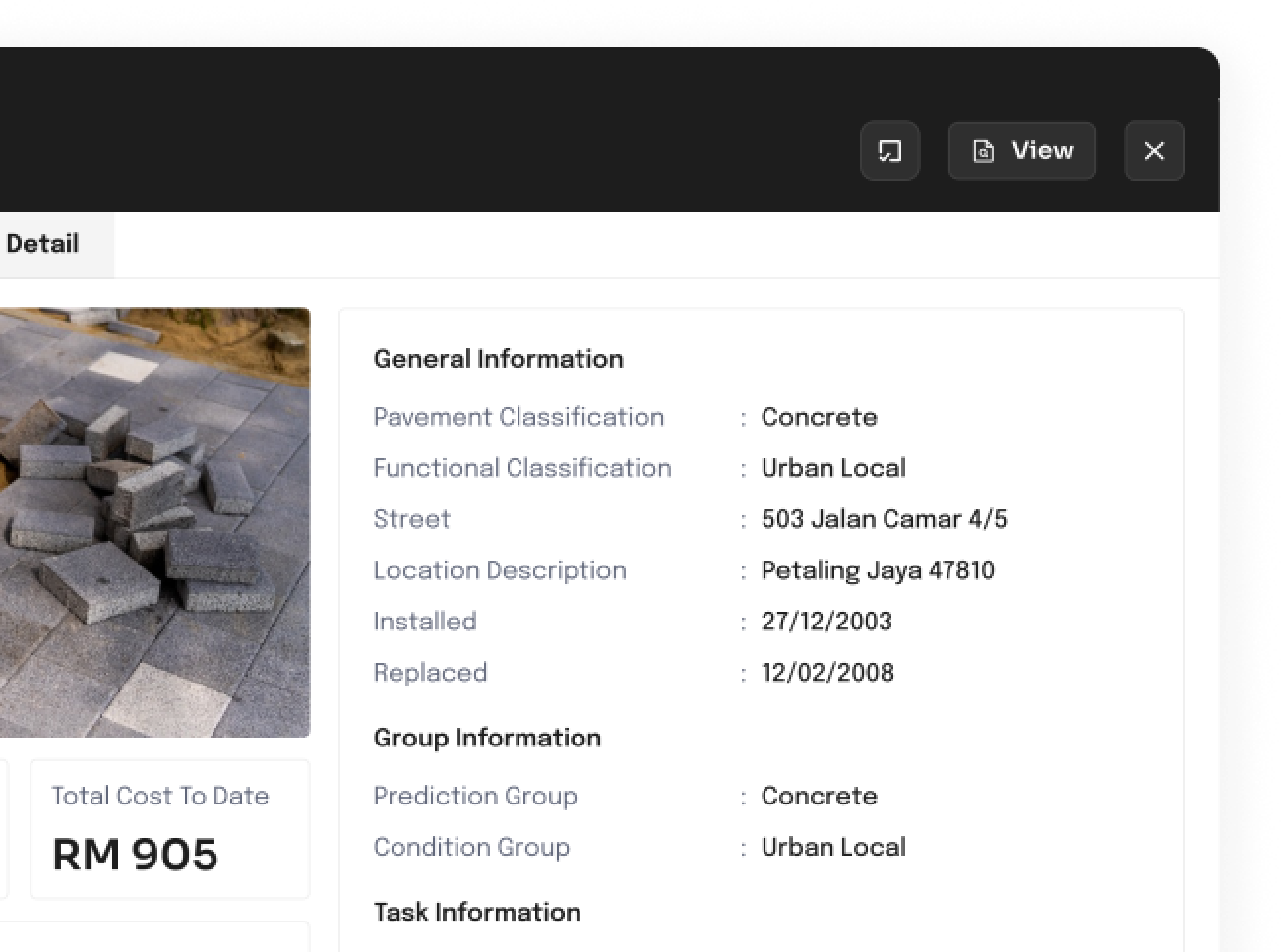Open the paving blocks photo thumbnail
The width and height of the screenshot is (1283, 952).
(154, 522)
